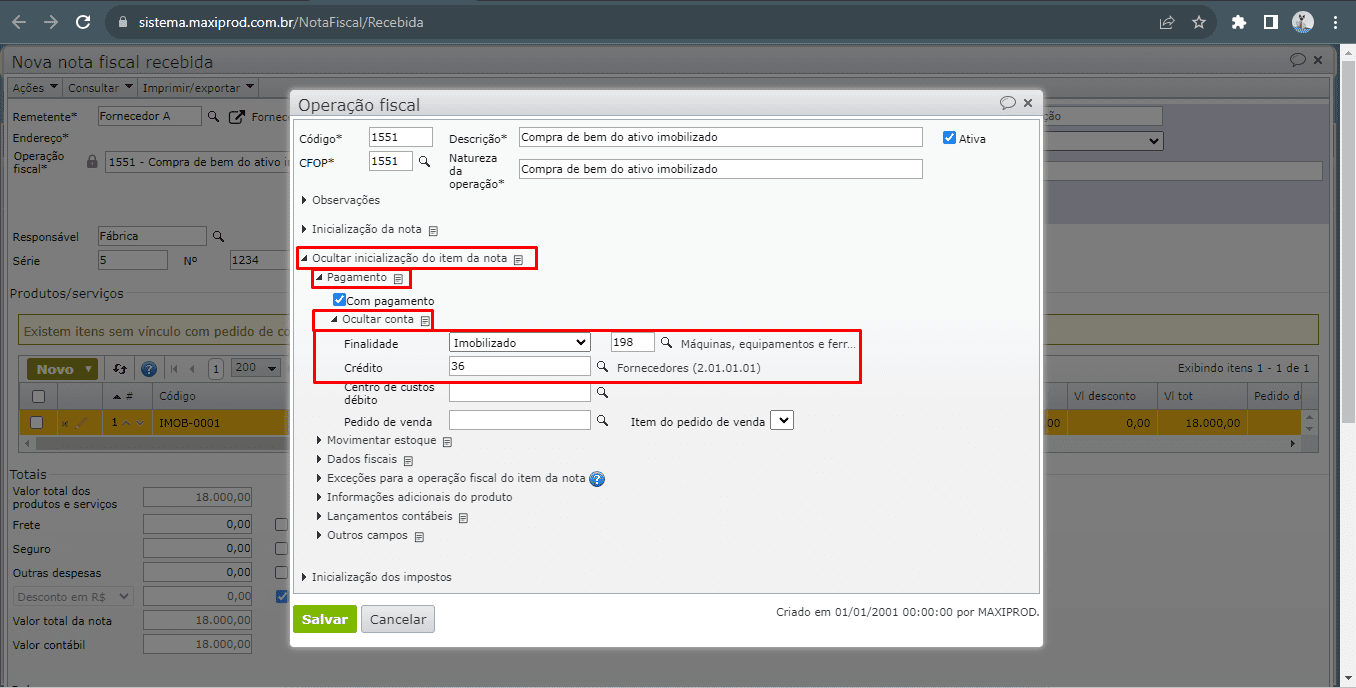Image resolution: width=1356 pixels, height=688 pixels.
Task: Expand Exceções para a operação fiscal section
Action: point(450,478)
